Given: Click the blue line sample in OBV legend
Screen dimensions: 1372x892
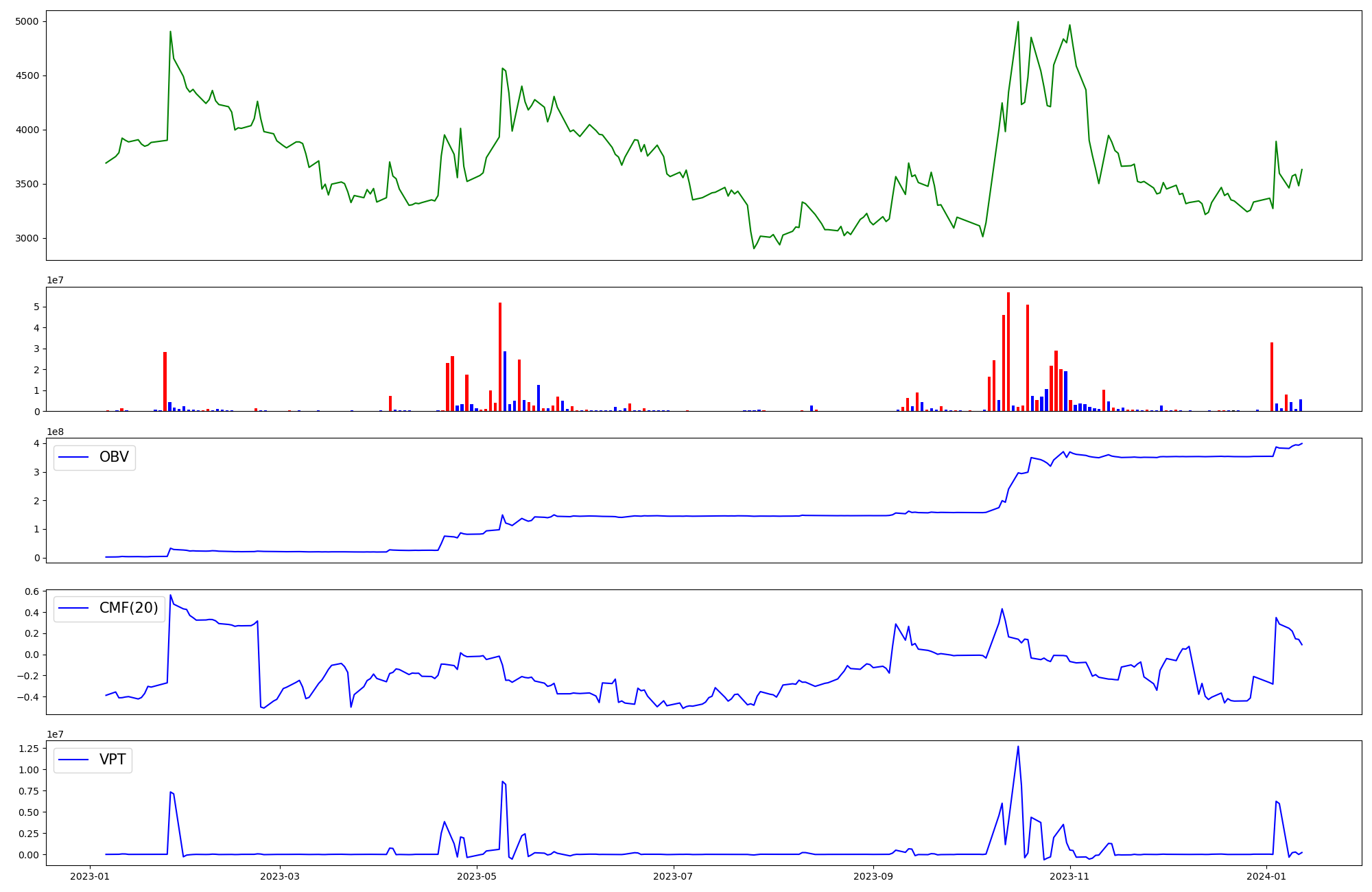Looking at the screenshot, I should coord(73,457).
